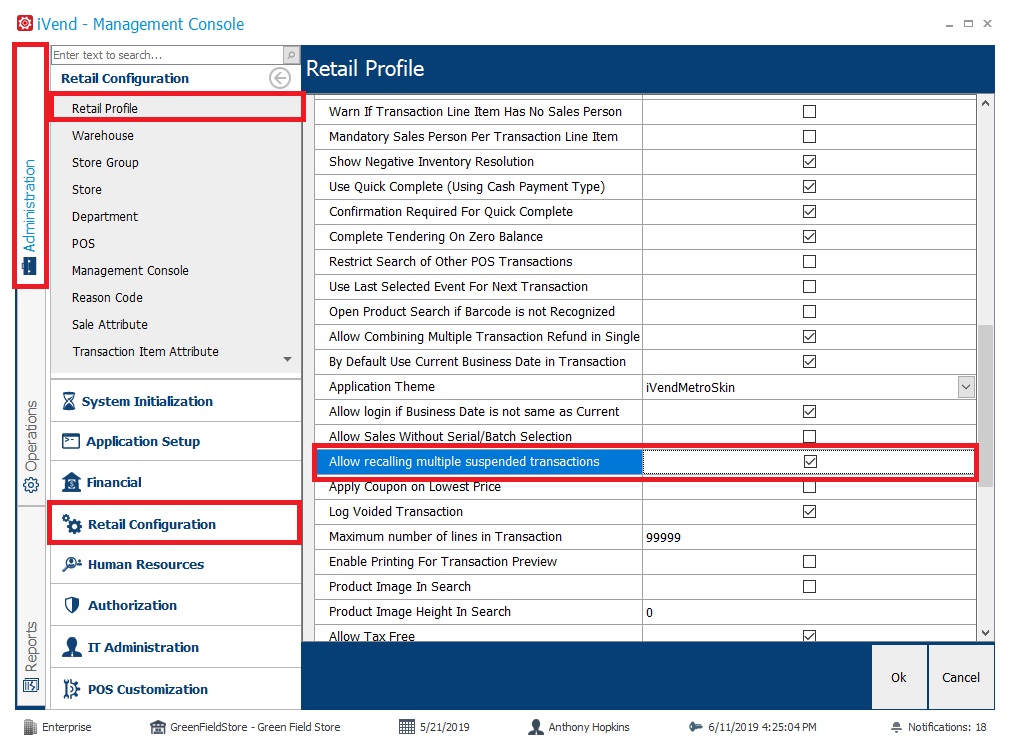Click the Product Image Height In Search value
Image resolution: width=1011 pixels, height=754 pixels.
point(809,612)
